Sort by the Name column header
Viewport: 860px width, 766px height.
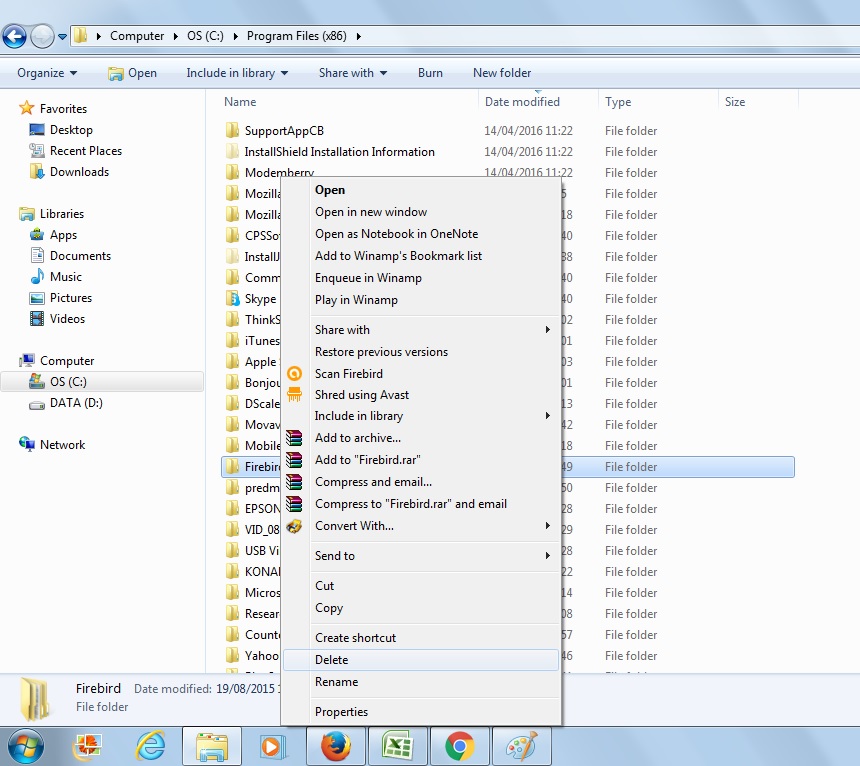coord(240,102)
